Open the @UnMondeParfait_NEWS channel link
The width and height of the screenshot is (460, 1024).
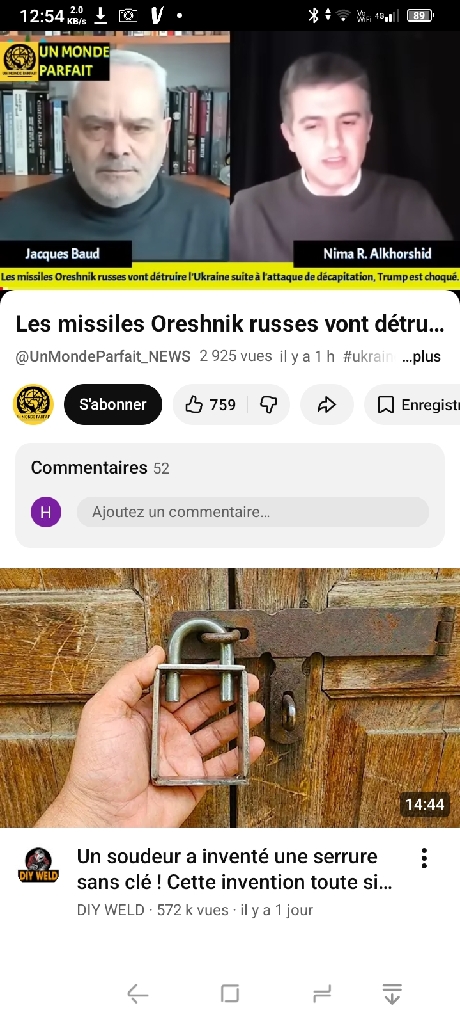tap(103, 357)
